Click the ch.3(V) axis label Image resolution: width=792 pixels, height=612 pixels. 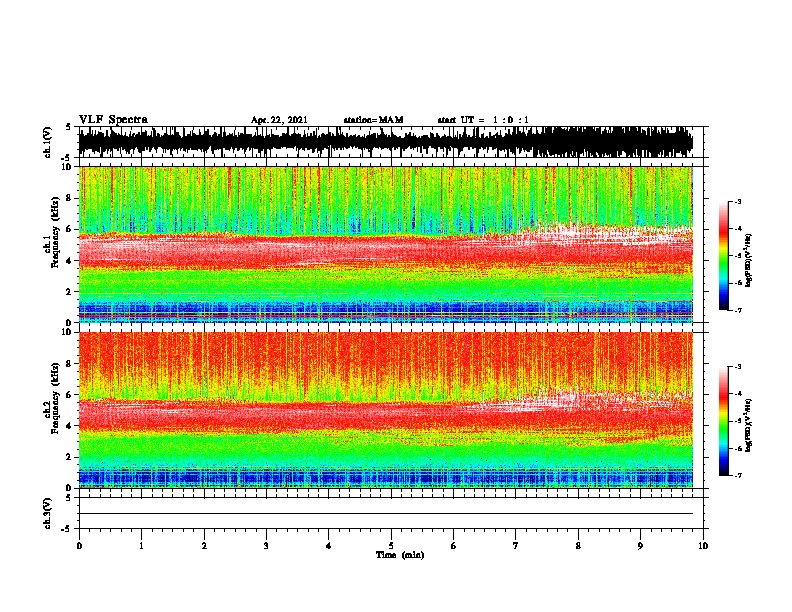pyautogui.click(x=48, y=513)
